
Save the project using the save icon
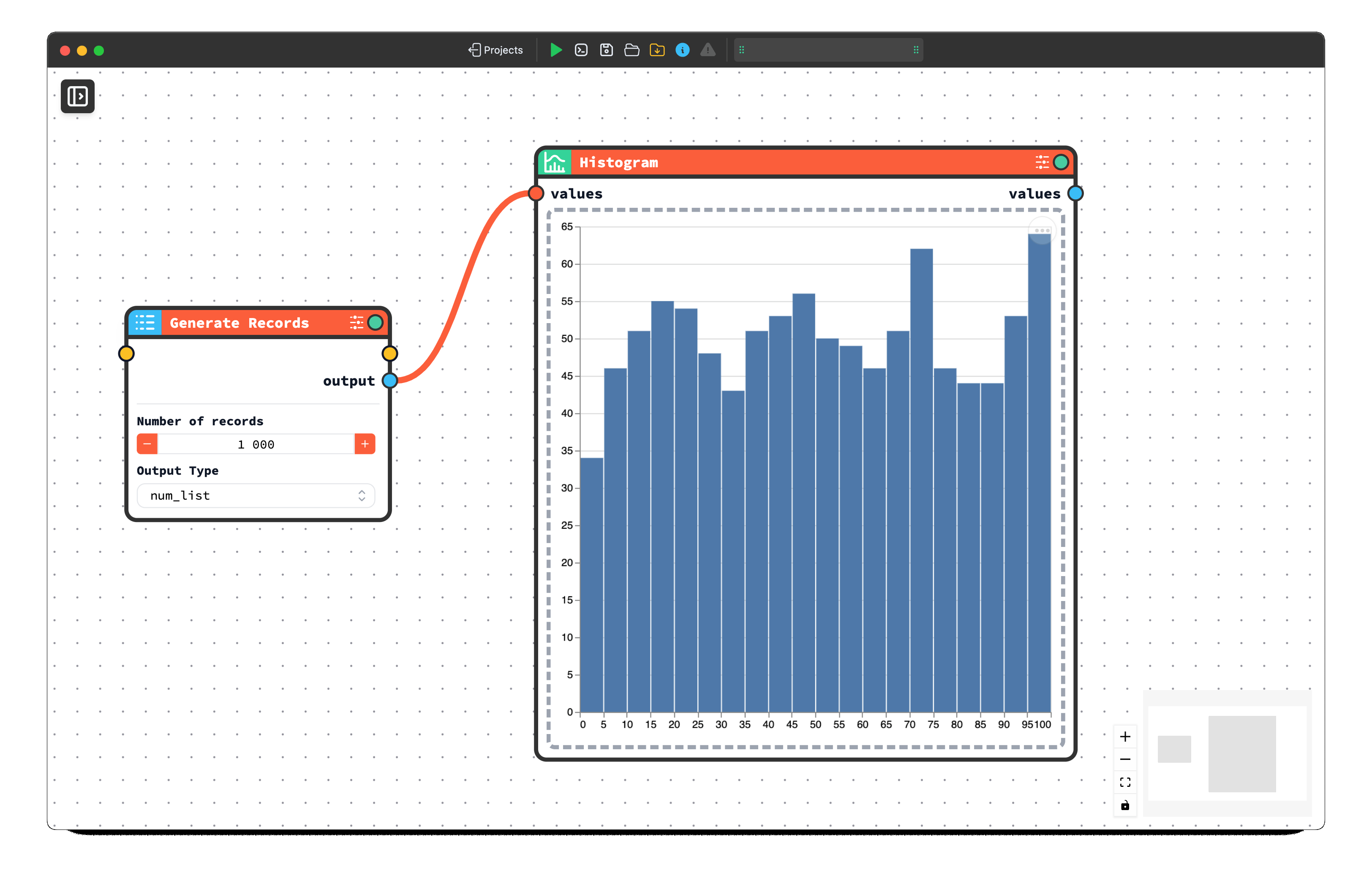point(606,50)
